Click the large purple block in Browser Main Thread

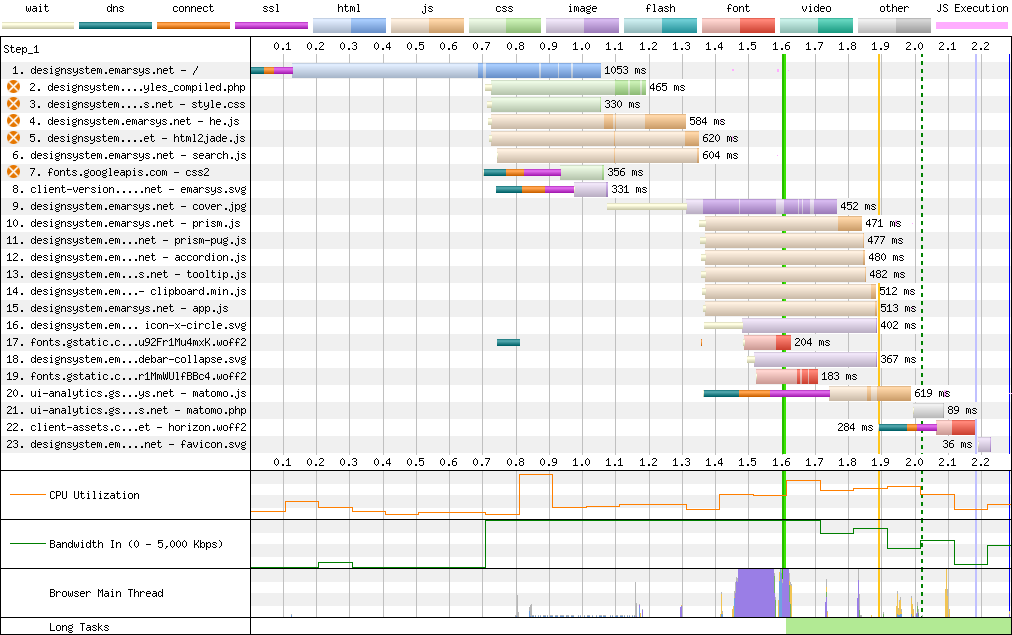click(x=756, y=593)
